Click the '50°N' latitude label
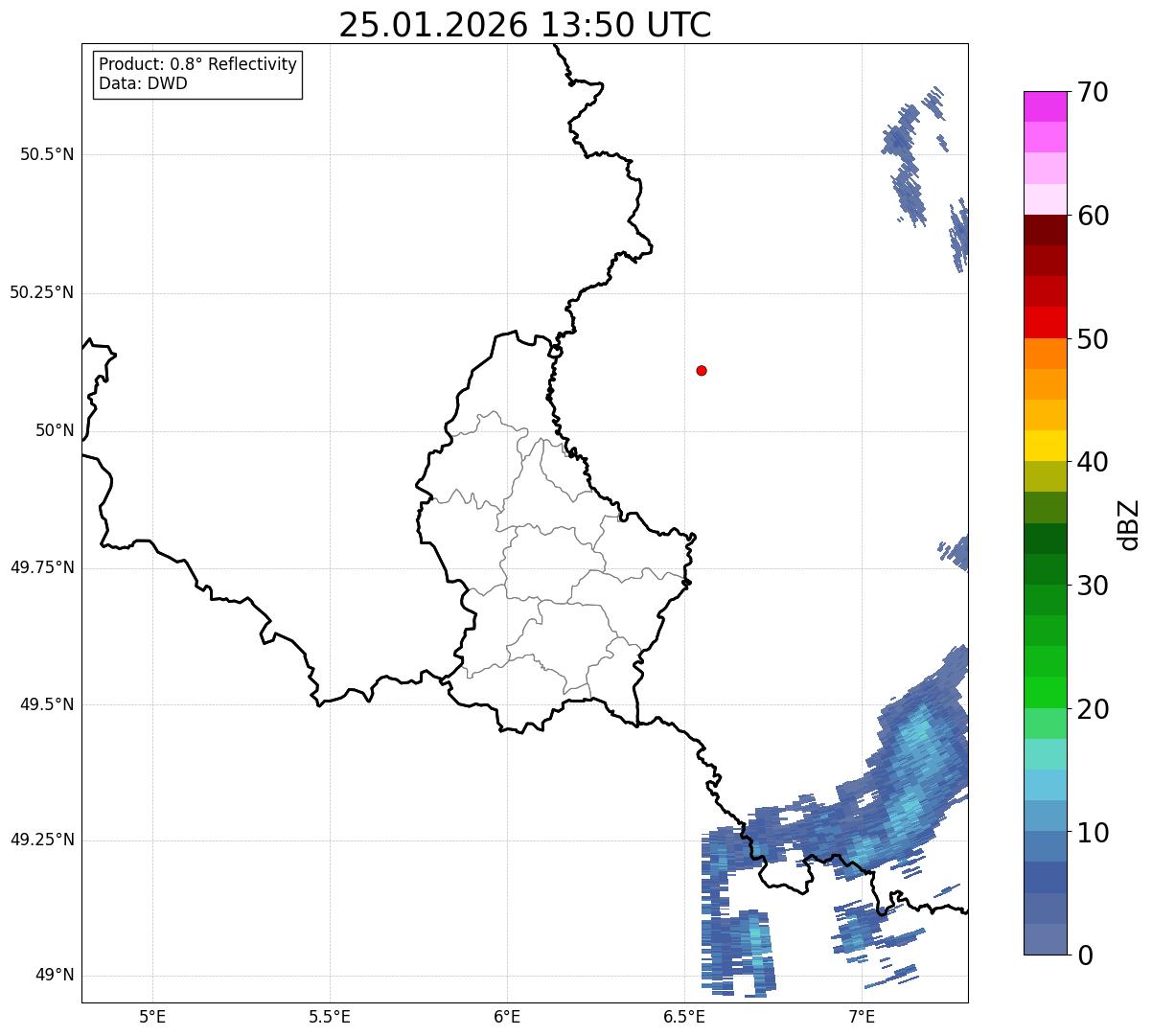Screen dimensions: 1152x1036 55,430
